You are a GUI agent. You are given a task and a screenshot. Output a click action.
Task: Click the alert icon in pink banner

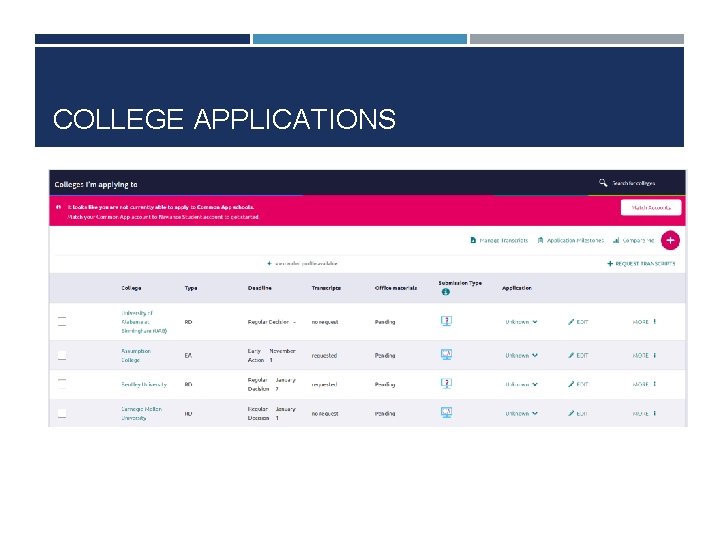point(58,207)
